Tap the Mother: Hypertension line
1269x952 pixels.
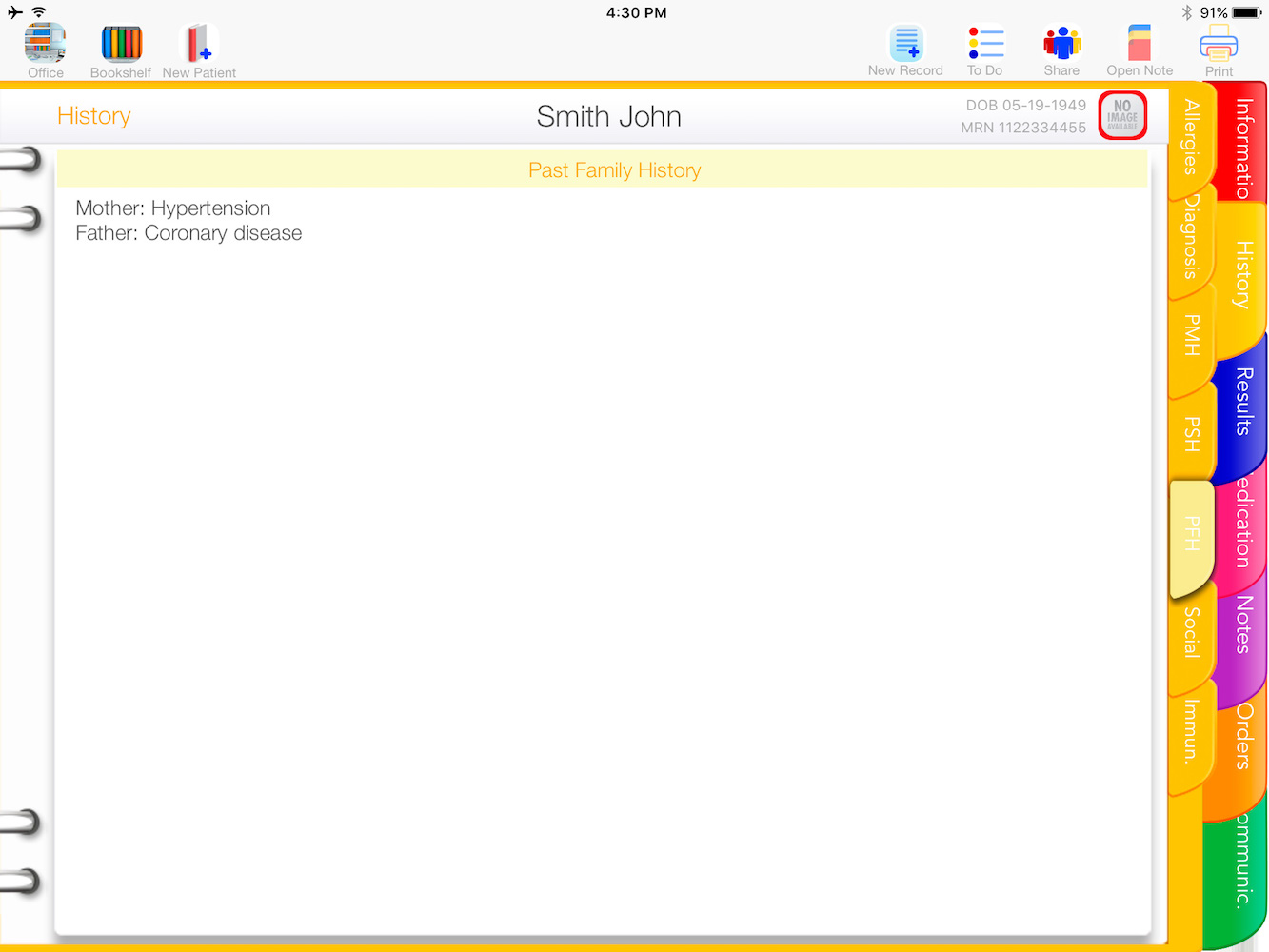coord(173,208)
